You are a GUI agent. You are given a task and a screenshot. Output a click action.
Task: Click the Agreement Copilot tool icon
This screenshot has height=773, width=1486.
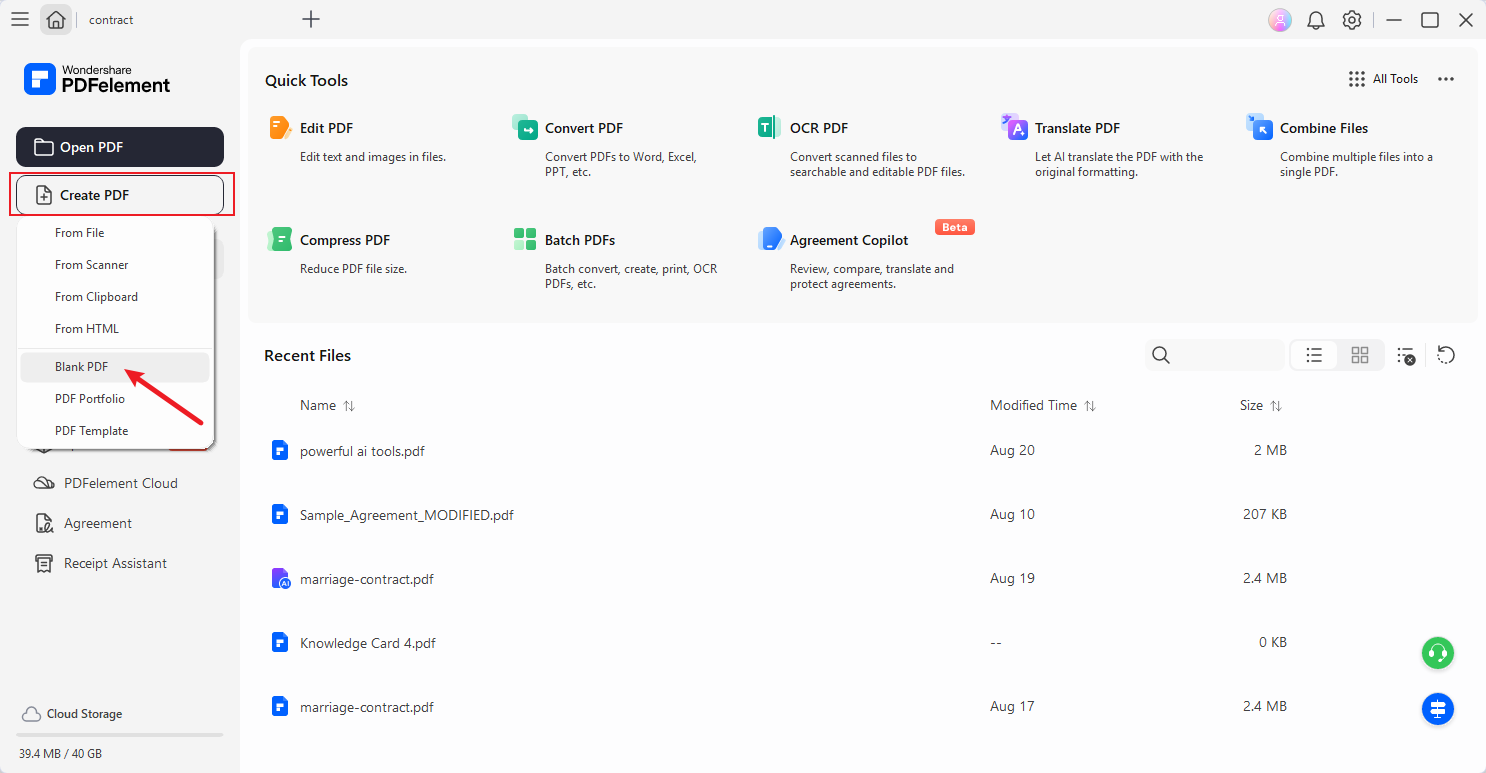pos(770,240)
